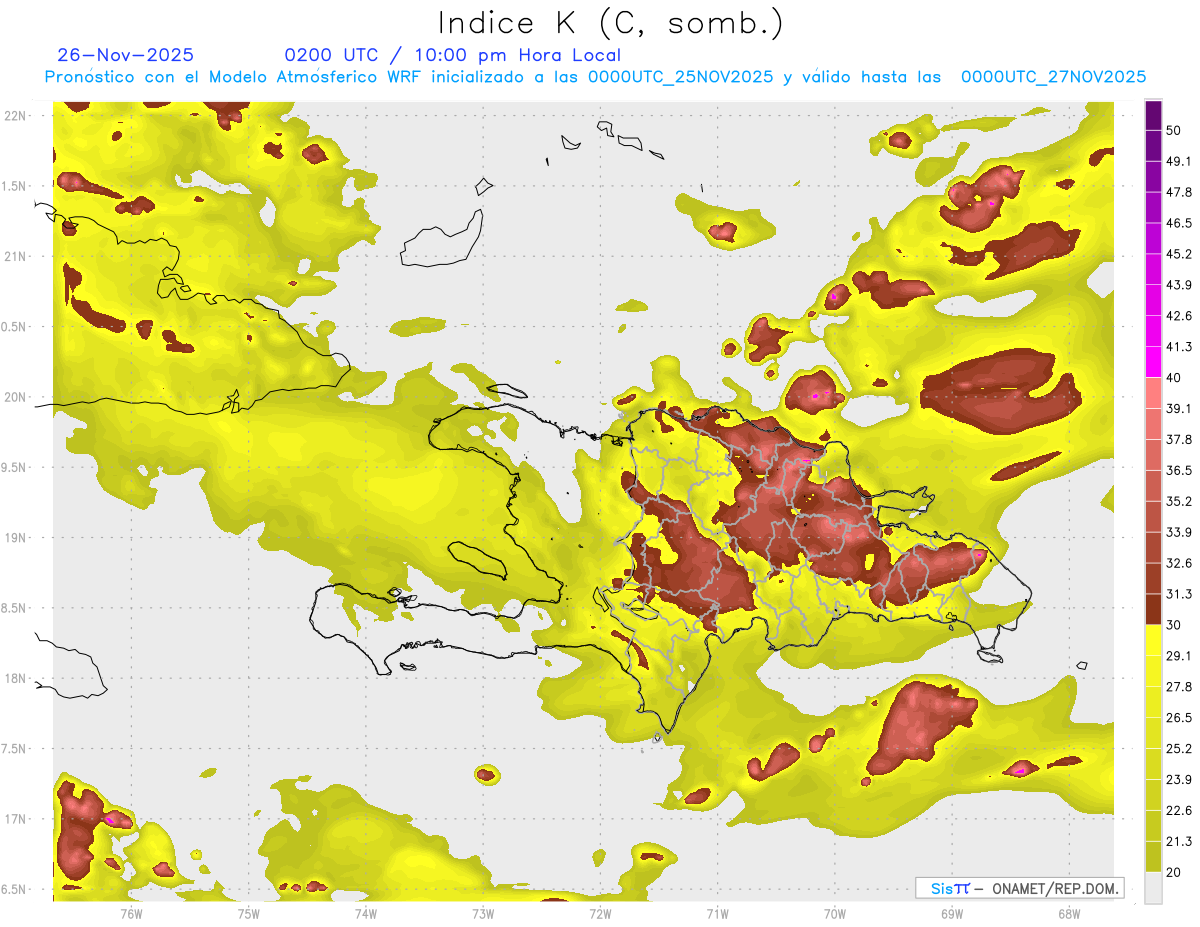Viewport: 1200px width, 927px height.
Task: Click the '1.5N' latitude tick label
Action: pos(15,186)
